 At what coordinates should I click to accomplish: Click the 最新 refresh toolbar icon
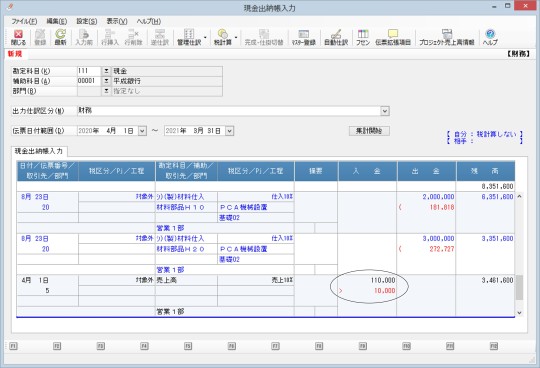click(x=60, y=37)
